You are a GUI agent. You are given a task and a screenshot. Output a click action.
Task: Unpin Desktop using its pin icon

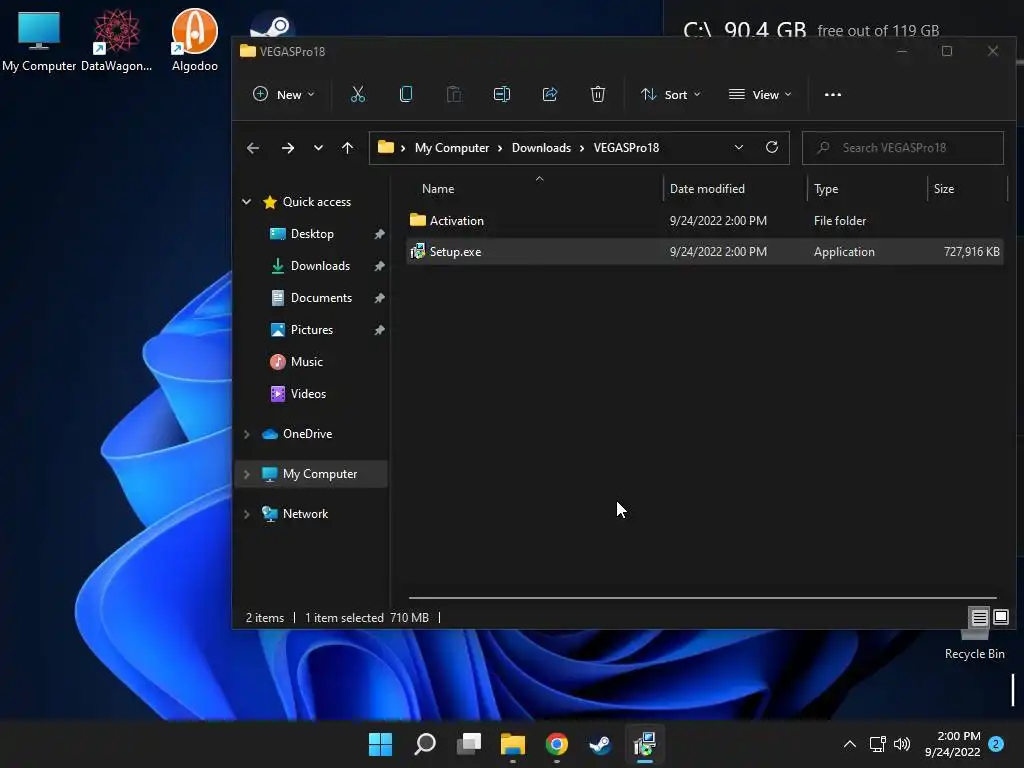pyautogui.click(x=379, y=234)
